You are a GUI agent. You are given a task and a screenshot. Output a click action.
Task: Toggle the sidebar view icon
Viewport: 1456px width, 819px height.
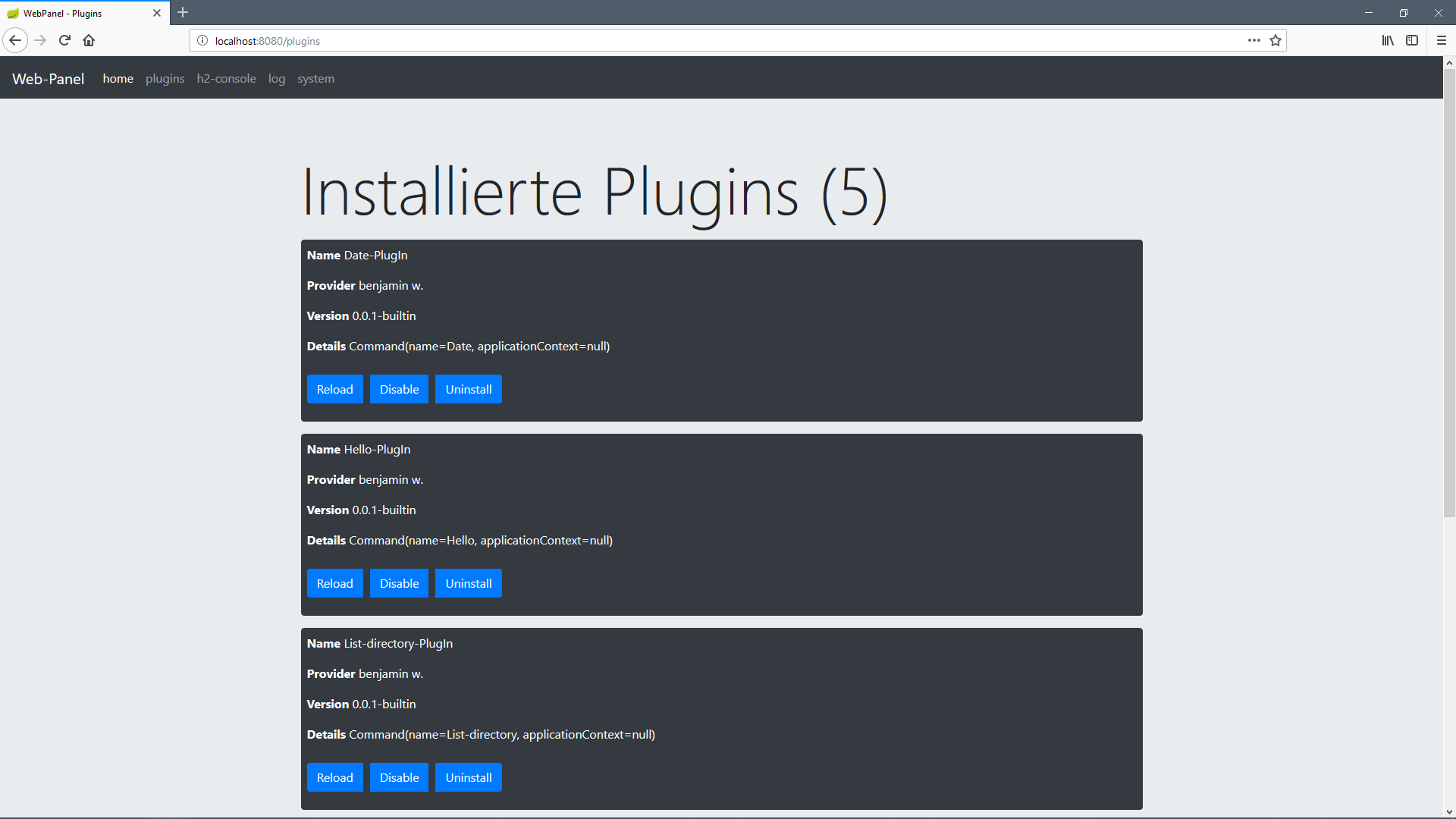coord(1412,40)
